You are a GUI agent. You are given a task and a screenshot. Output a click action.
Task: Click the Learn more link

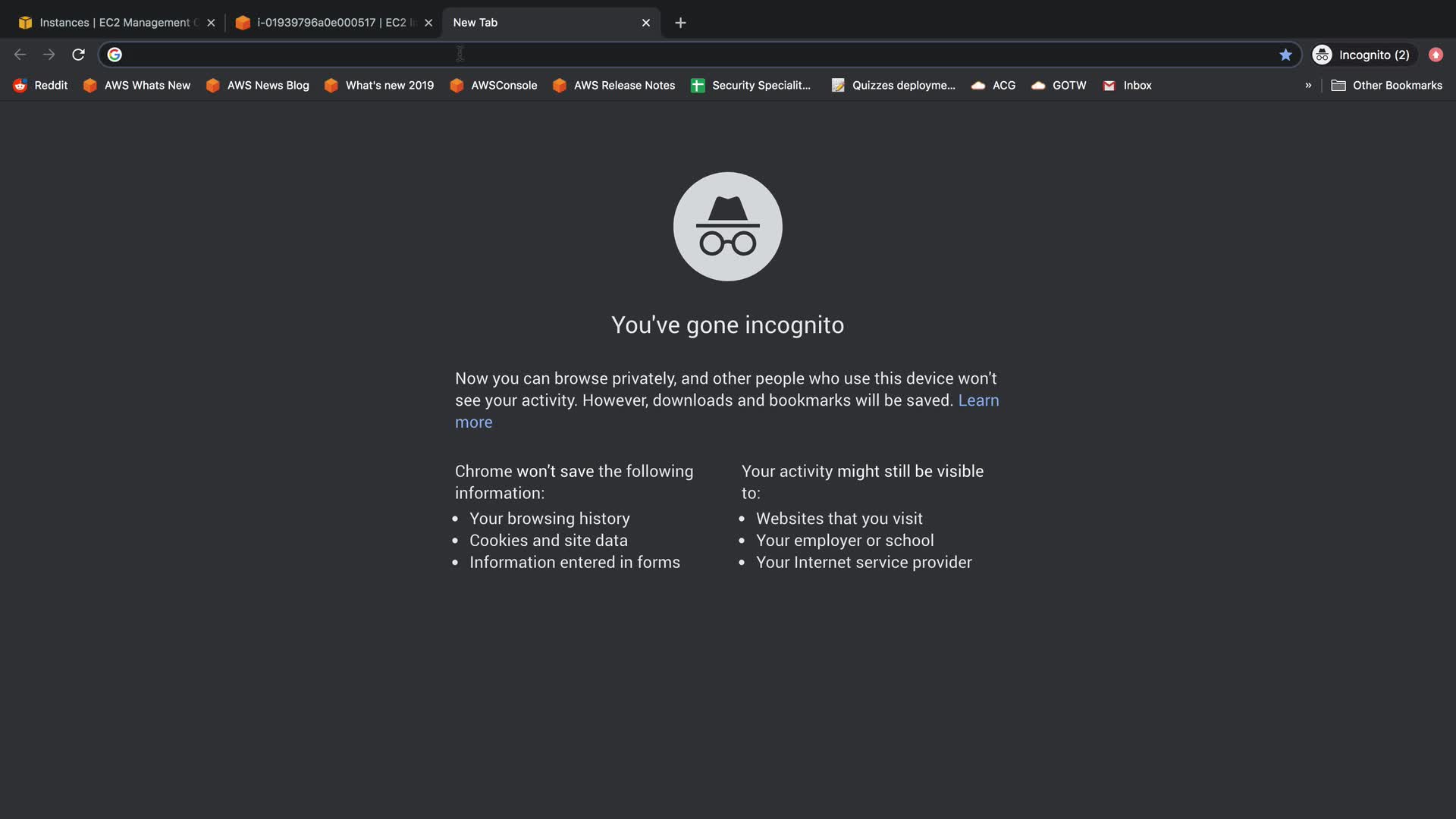(x=978, y=400)
